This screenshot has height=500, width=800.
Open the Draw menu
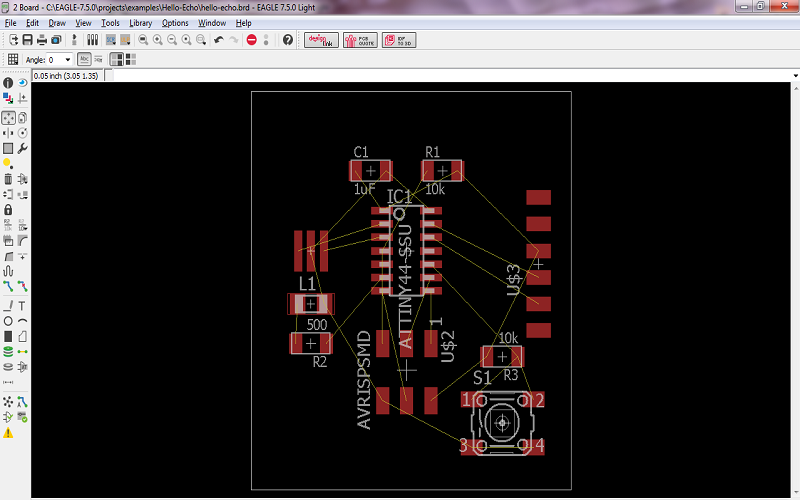(x=57, y=23)
